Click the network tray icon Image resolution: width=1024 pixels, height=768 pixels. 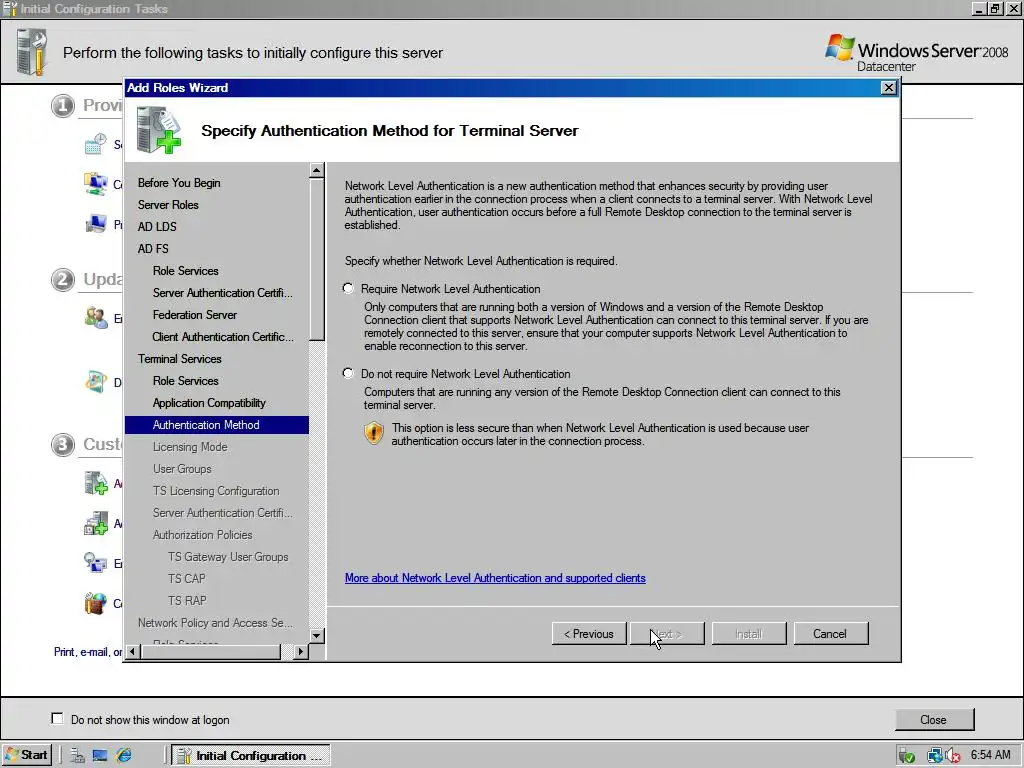coord(935,756)
